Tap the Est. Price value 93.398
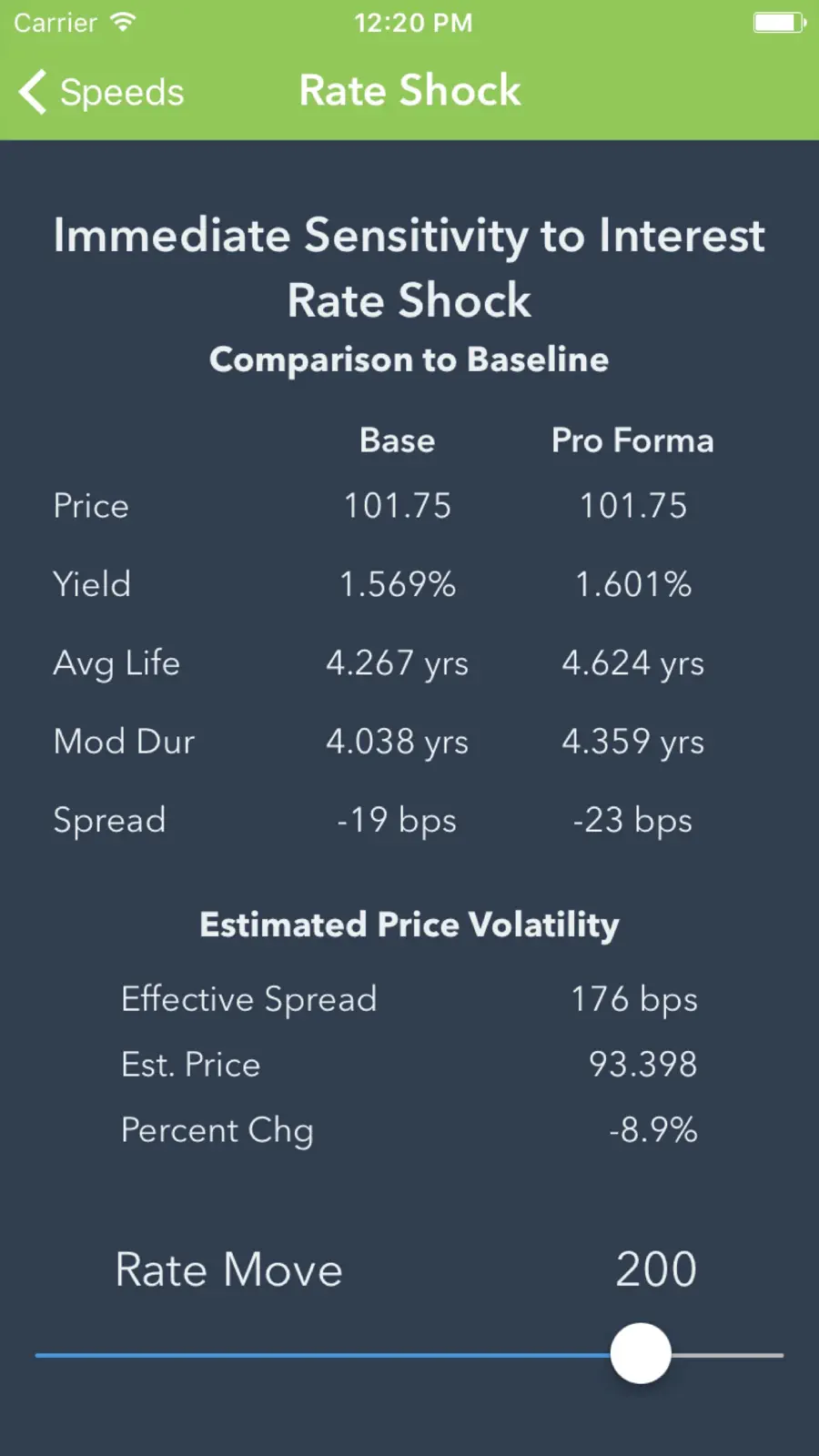The image size is (819, 1456). pyautogui.click(x=642, y=1064)
